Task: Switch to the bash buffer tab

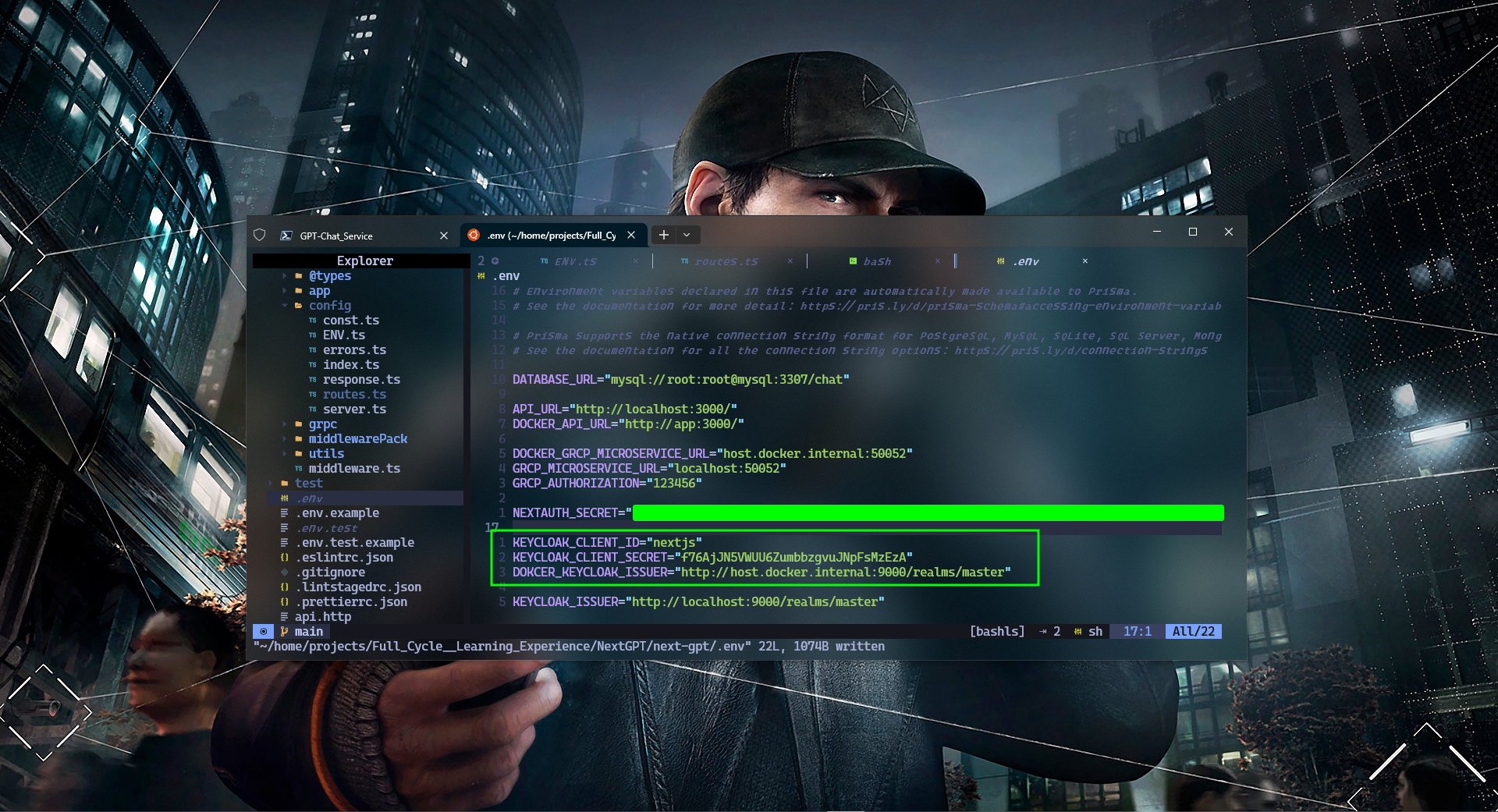Action: click(877, 261)
